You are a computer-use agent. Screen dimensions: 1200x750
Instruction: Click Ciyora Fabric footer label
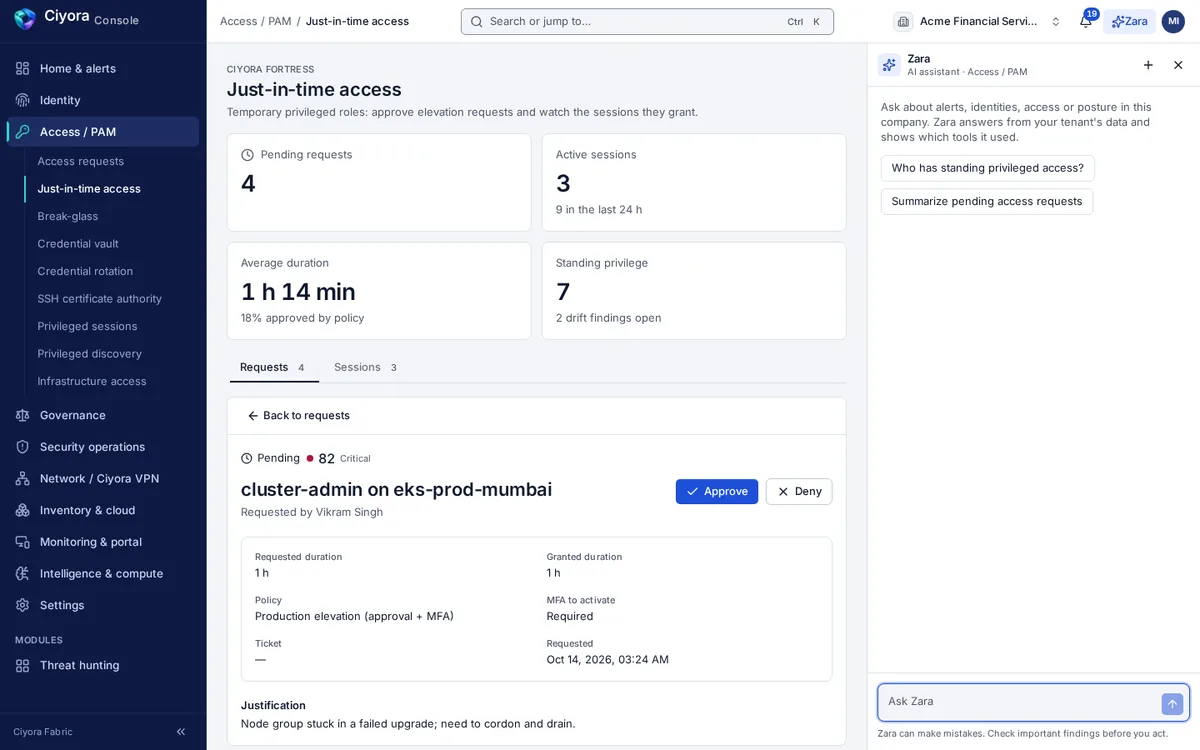[43, 732]
